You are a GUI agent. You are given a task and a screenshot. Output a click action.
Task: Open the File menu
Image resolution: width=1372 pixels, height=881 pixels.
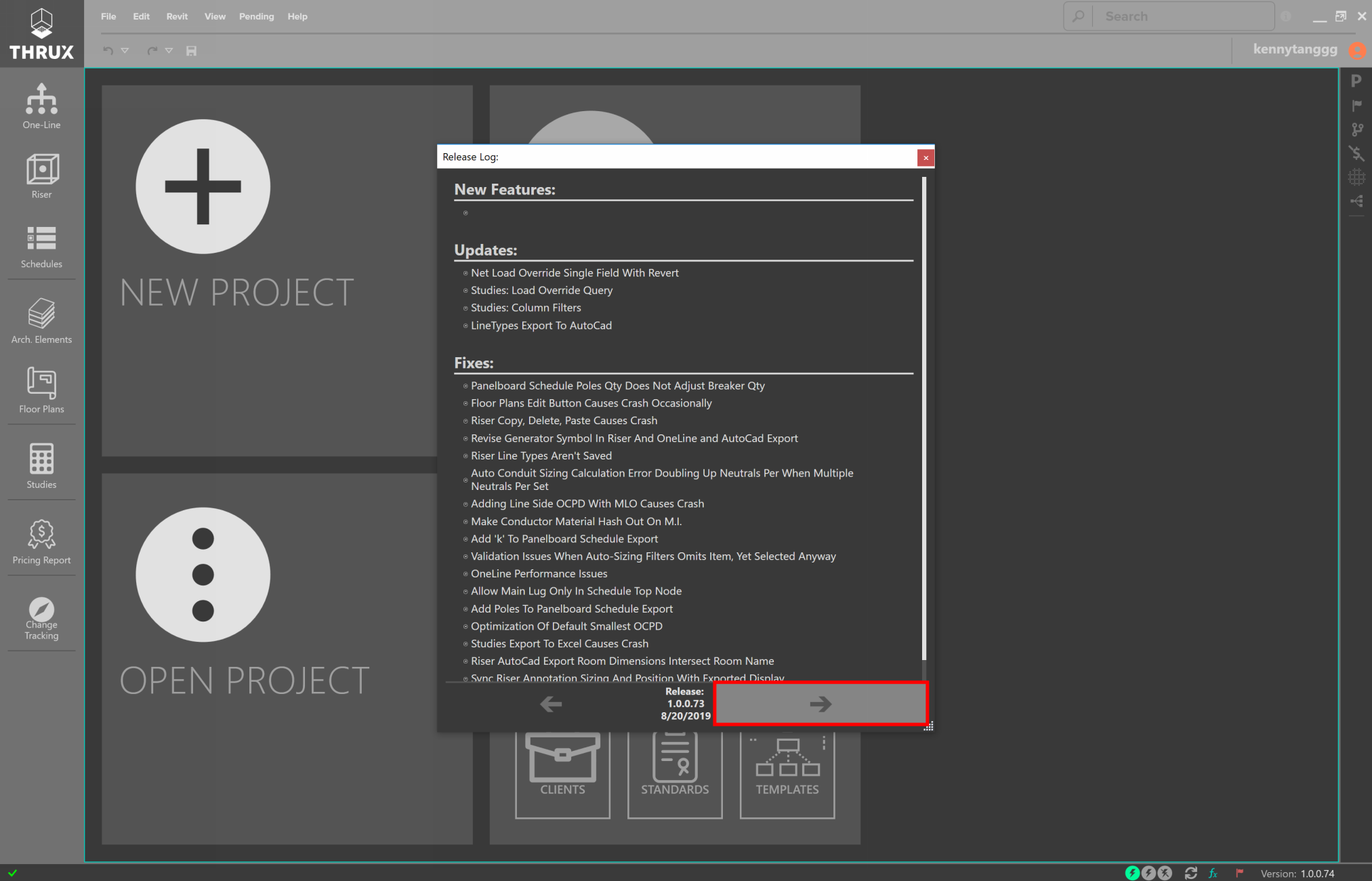[108, 16]
